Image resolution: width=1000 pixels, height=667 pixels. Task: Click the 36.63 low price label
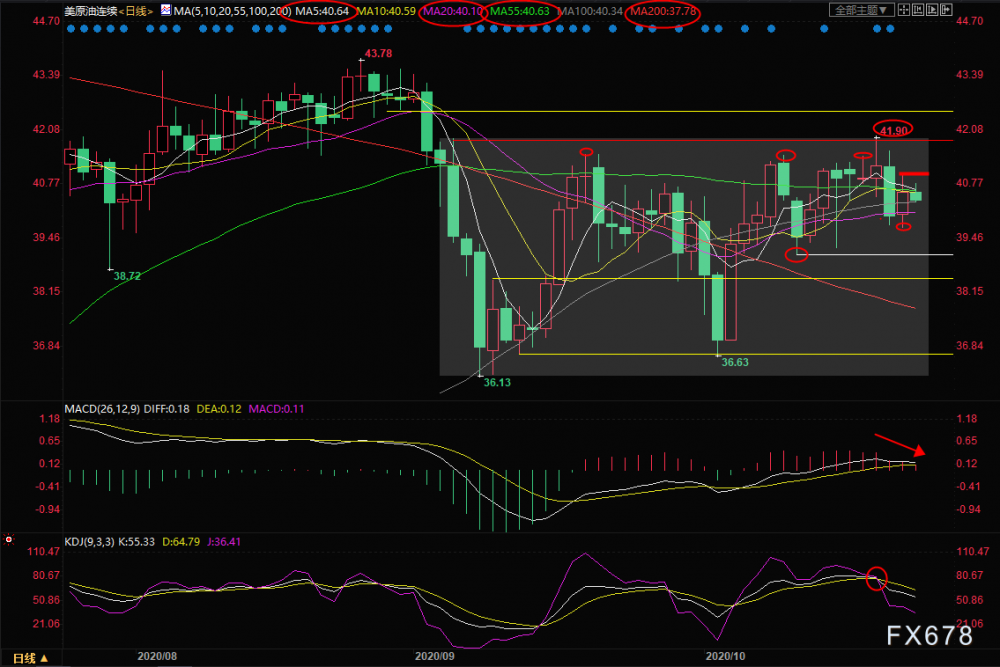click(x=735, y=362)
